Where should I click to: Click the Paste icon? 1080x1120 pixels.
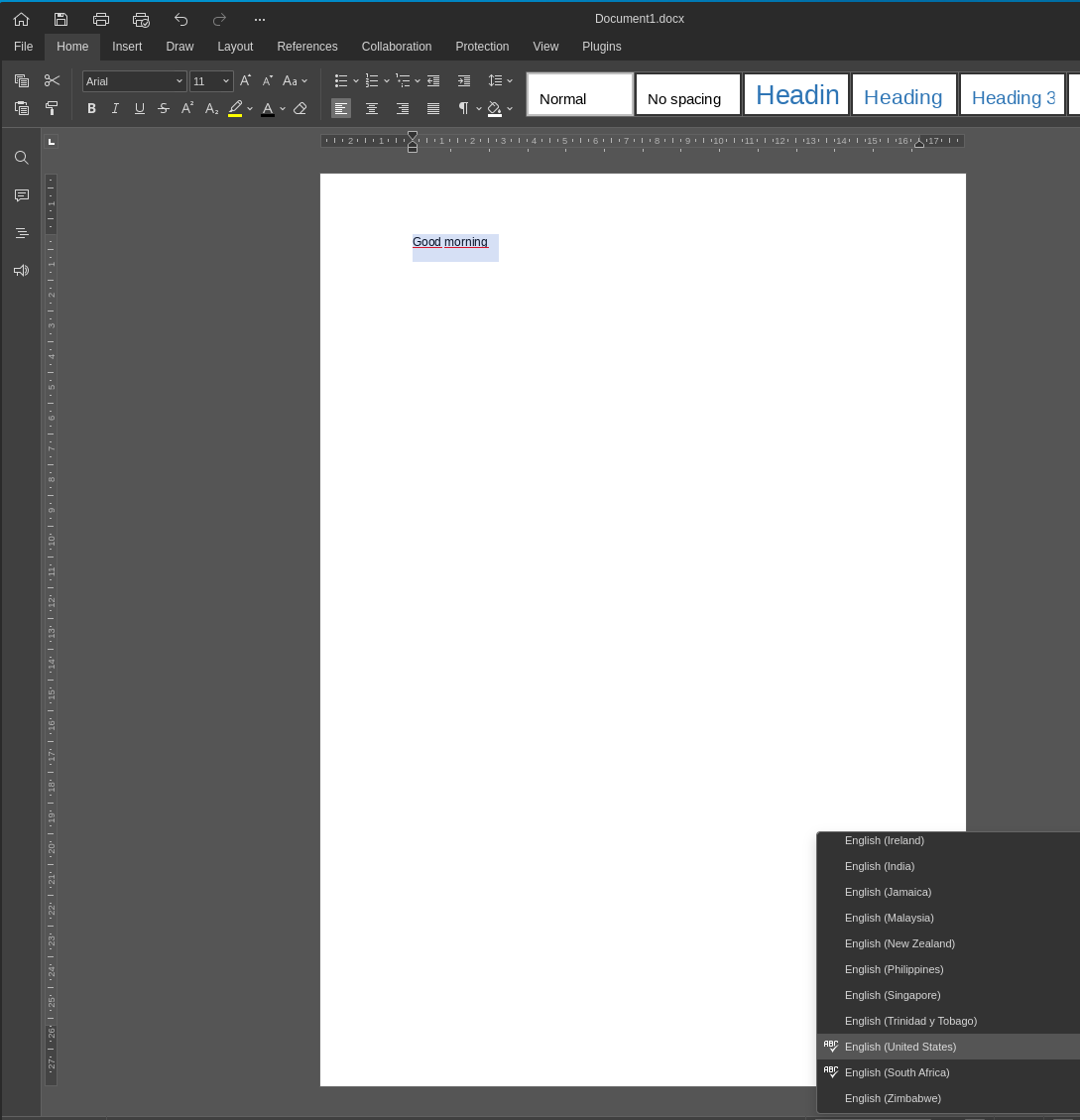click(x=22, y=108)
